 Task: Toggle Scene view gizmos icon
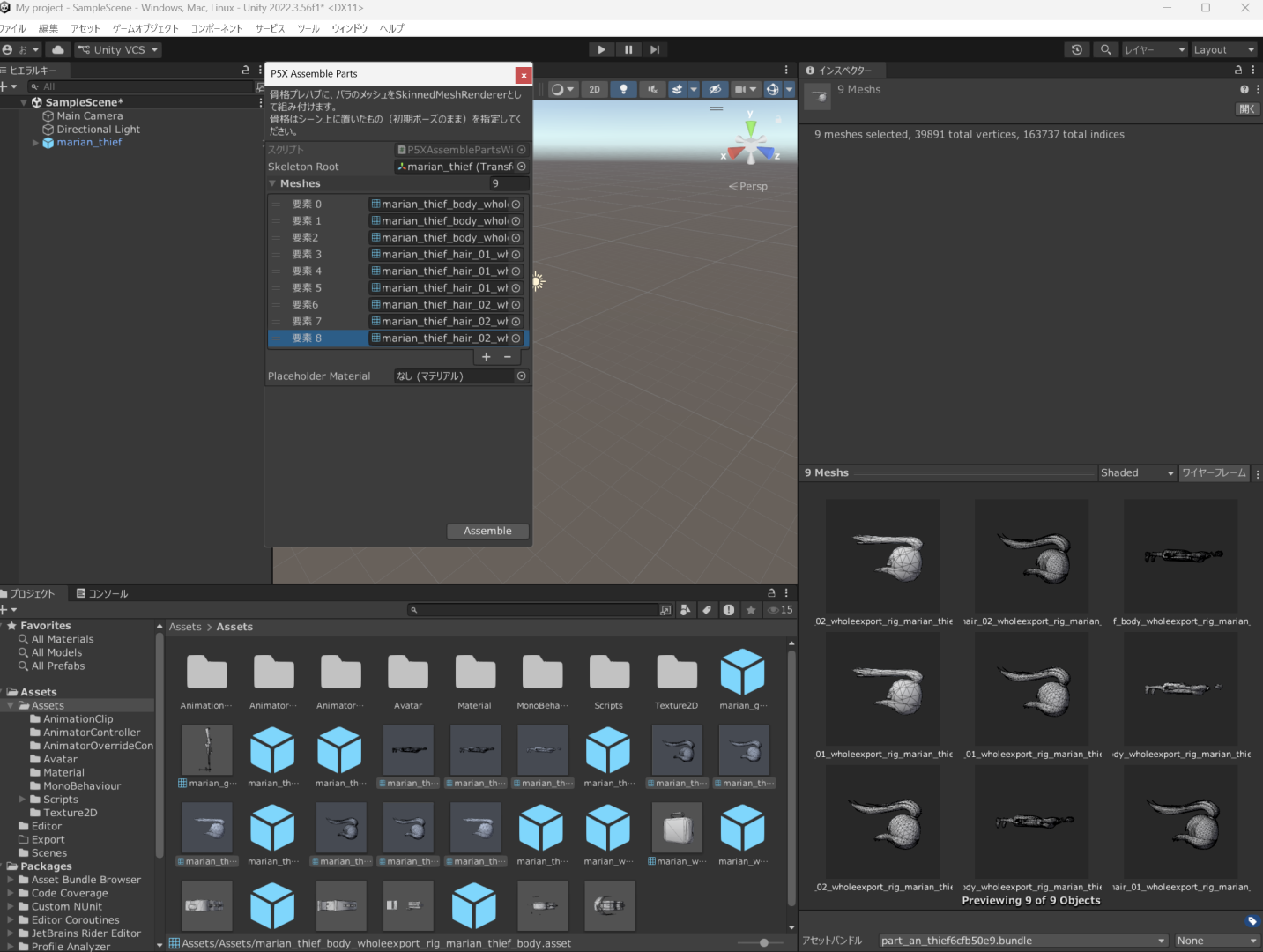(773, 89)
